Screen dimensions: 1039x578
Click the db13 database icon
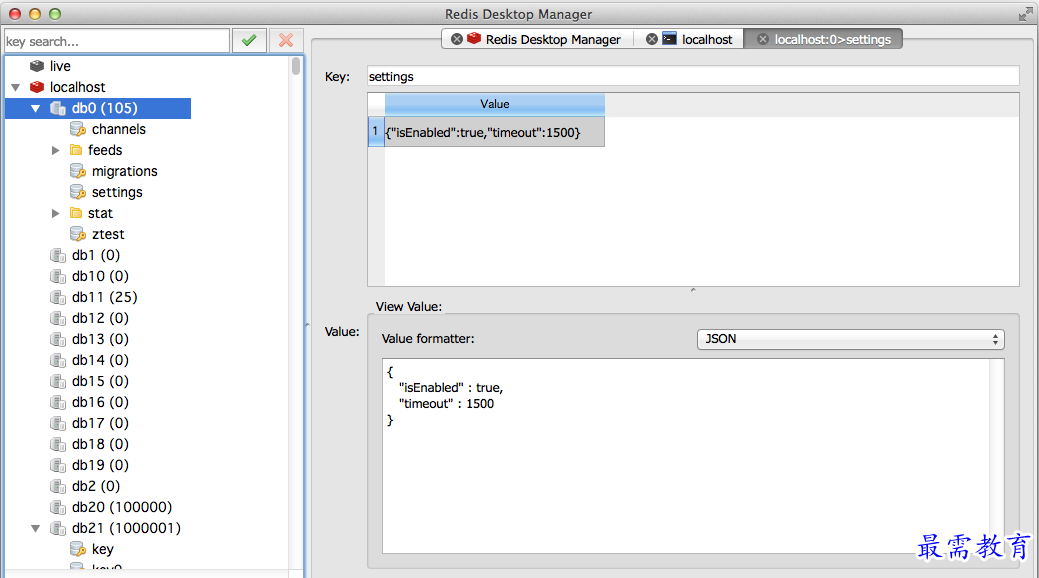click(58, 339)
